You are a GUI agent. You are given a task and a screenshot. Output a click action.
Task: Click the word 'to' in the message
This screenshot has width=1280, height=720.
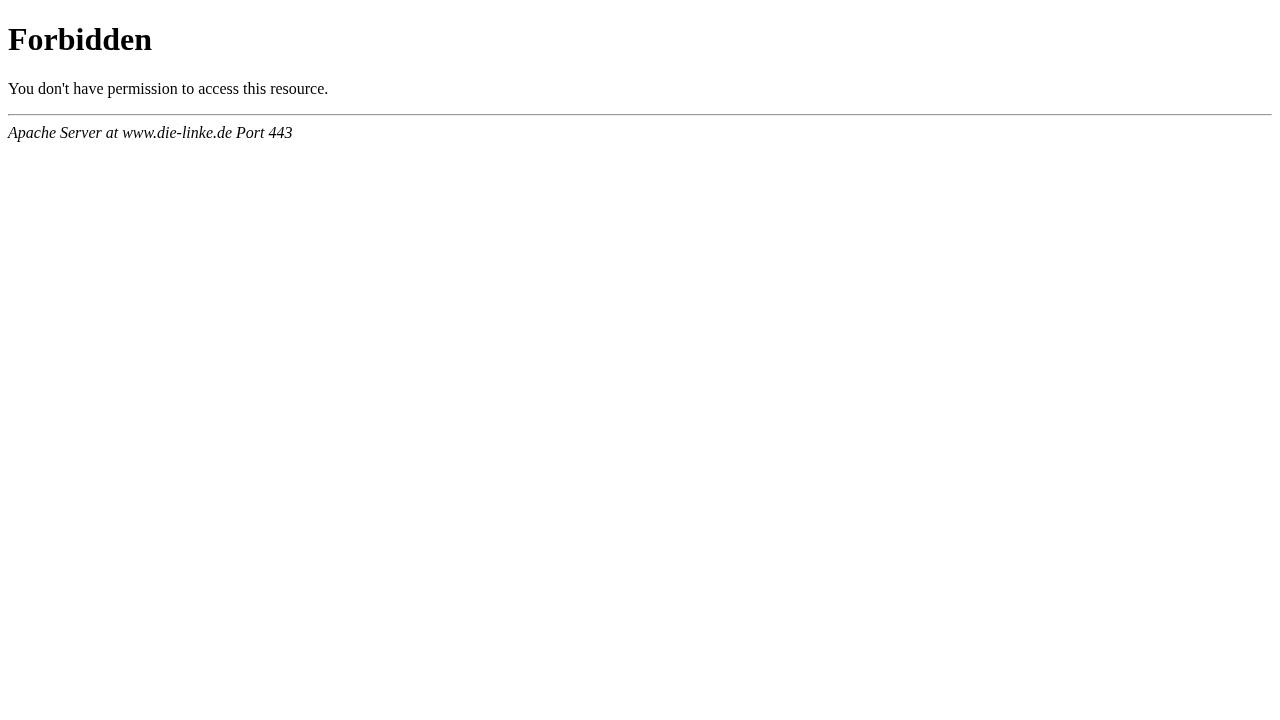188,89
